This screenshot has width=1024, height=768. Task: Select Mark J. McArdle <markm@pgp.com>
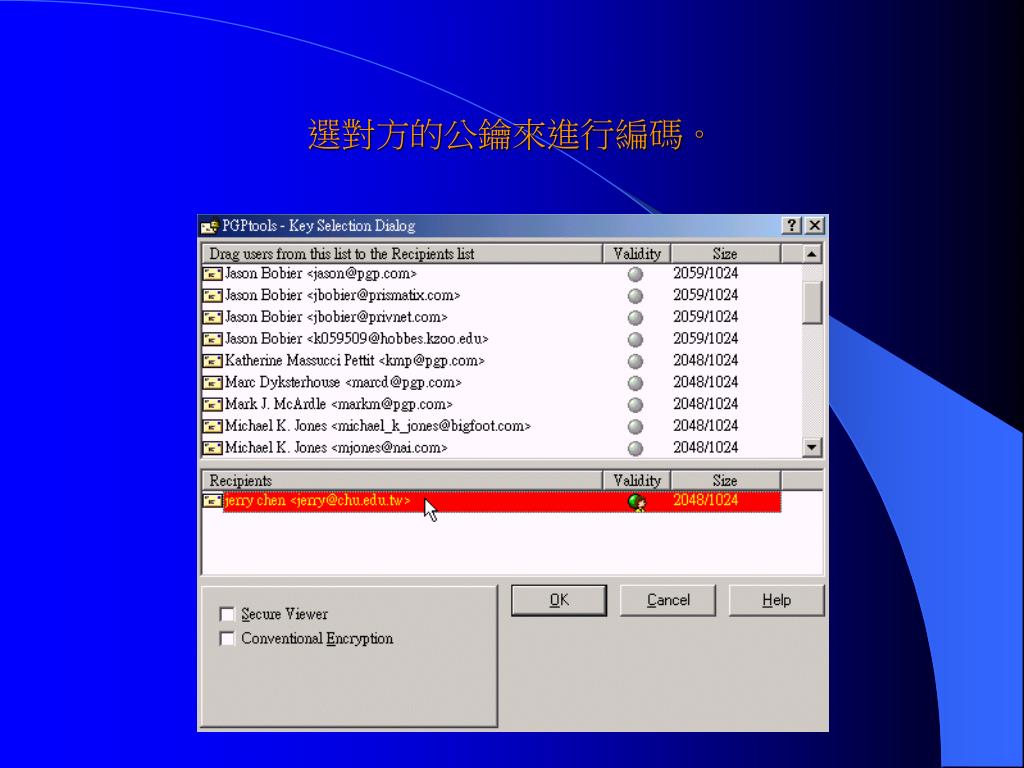(x=338, y=404)
